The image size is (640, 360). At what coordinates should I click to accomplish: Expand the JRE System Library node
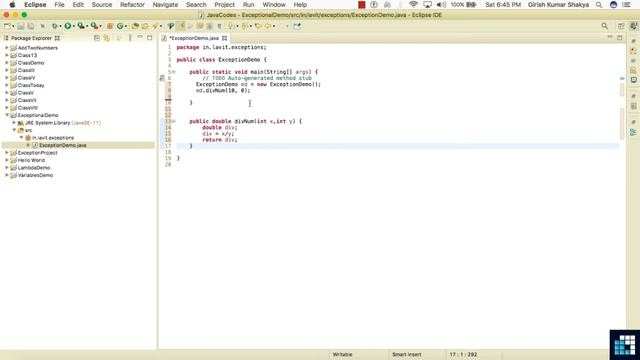pyautogui.click(x=14, y=122)
